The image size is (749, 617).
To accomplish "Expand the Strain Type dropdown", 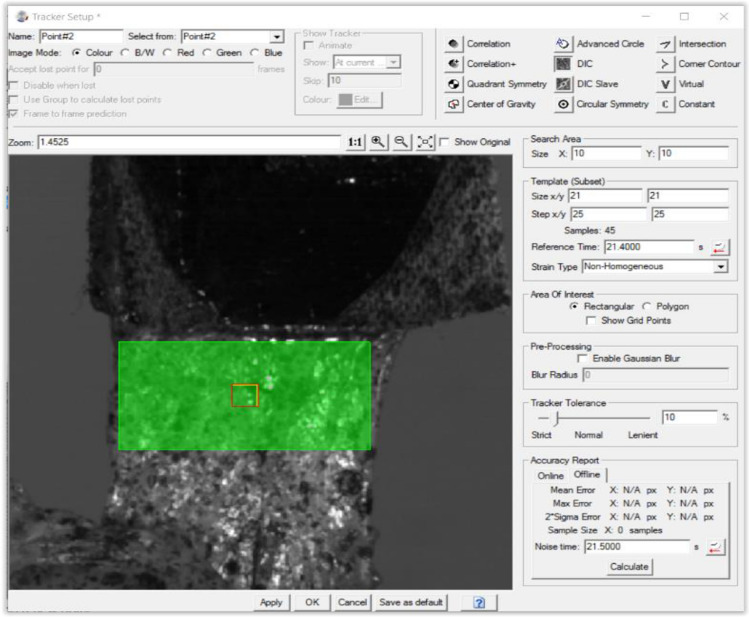I will pos(720,267).
